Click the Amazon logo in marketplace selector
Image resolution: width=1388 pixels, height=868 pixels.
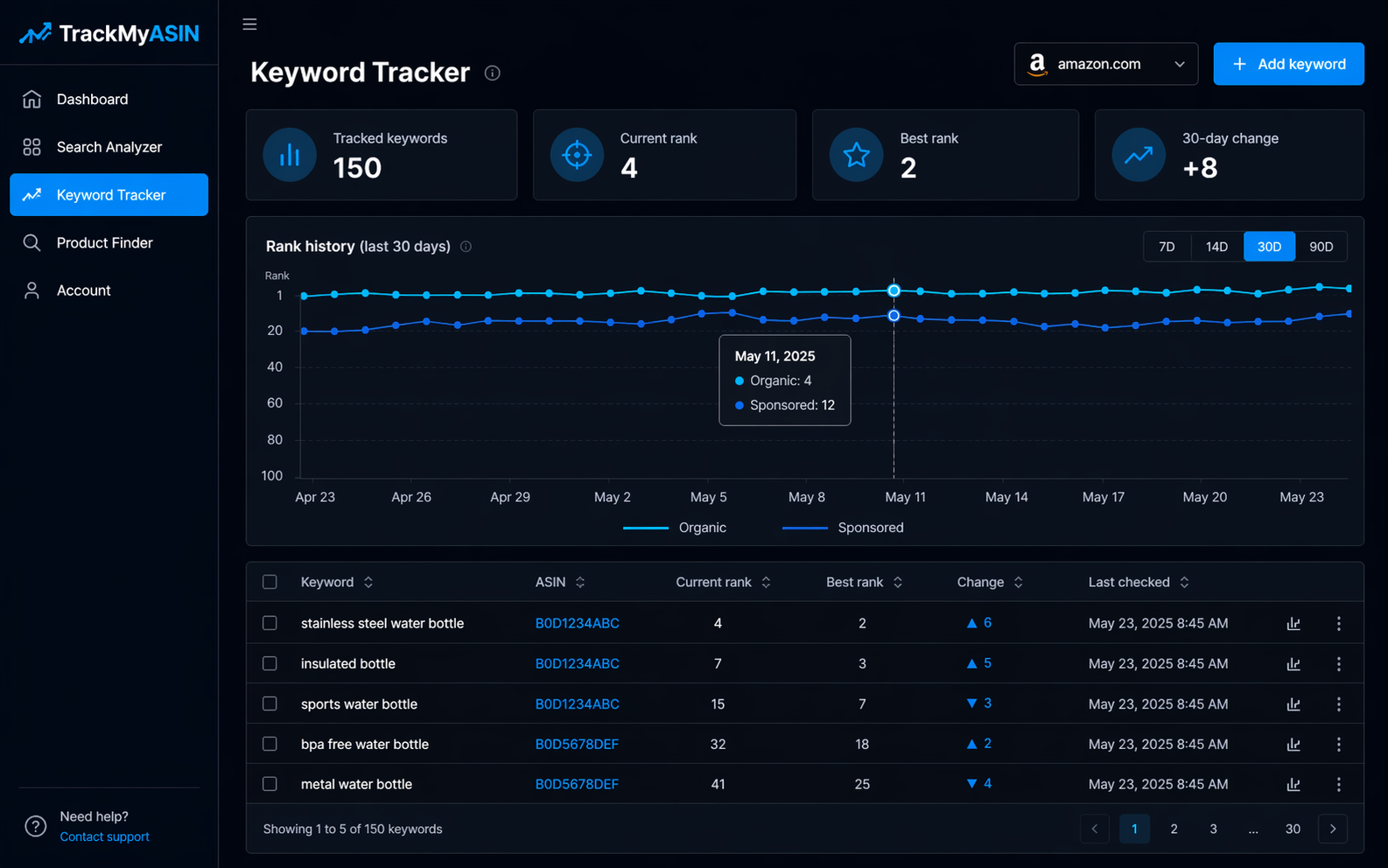(1037, 64)
